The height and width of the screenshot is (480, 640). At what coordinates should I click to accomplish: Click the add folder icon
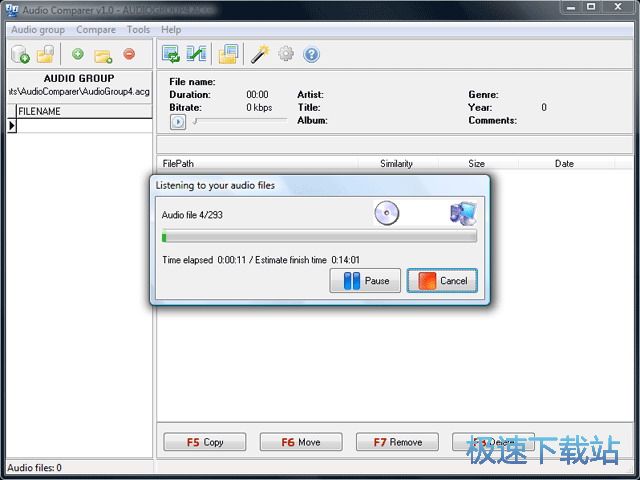pyautogui.click(x=103, y=54)
